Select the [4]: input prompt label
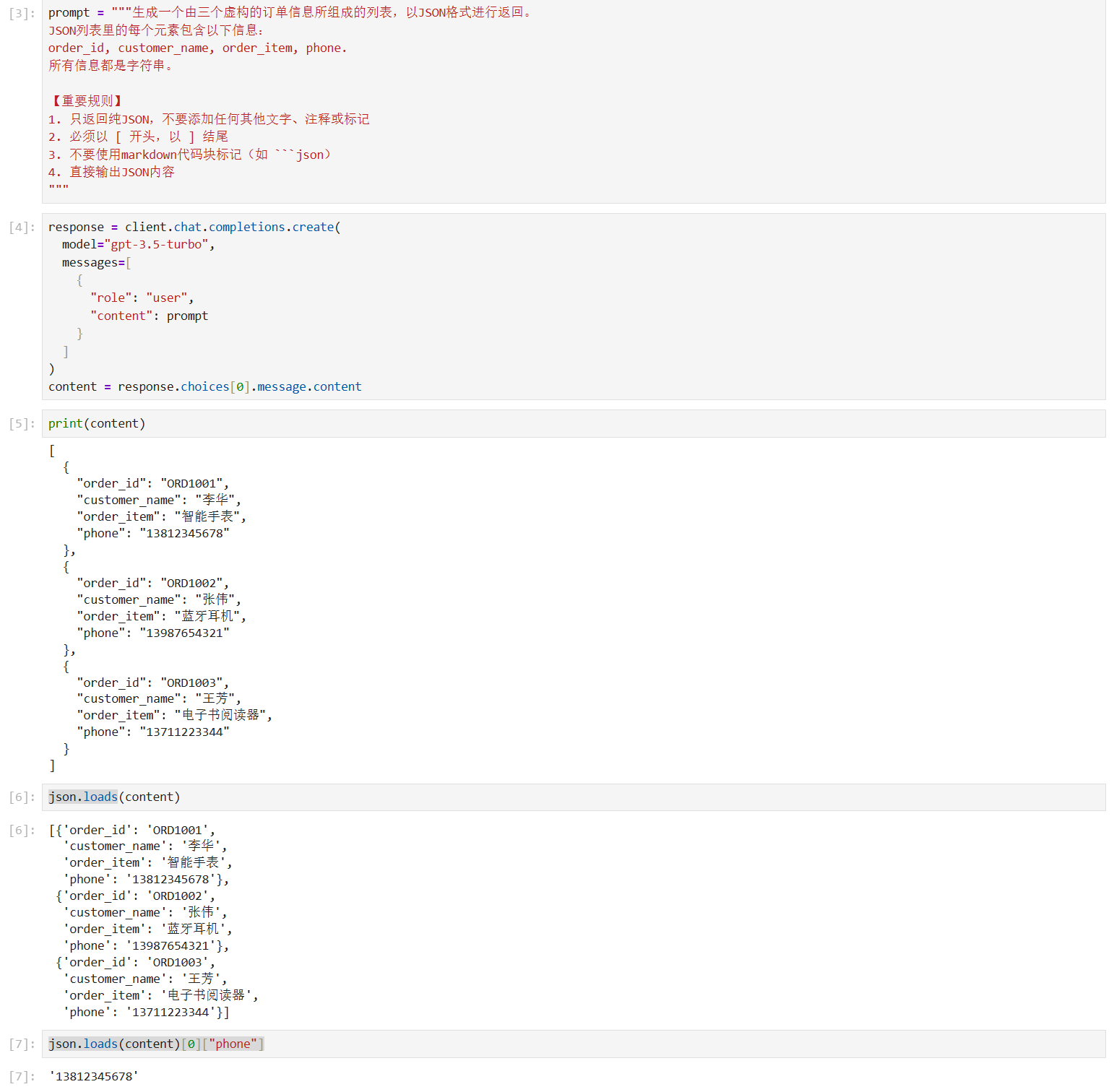 [22, 227]
